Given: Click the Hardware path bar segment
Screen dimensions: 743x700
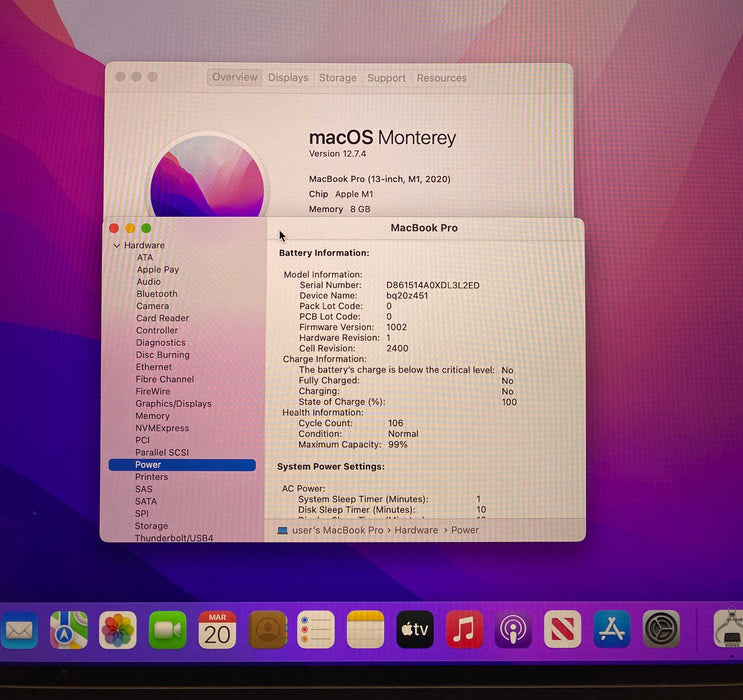Looking at the screenshot, I should coord(417,530).
